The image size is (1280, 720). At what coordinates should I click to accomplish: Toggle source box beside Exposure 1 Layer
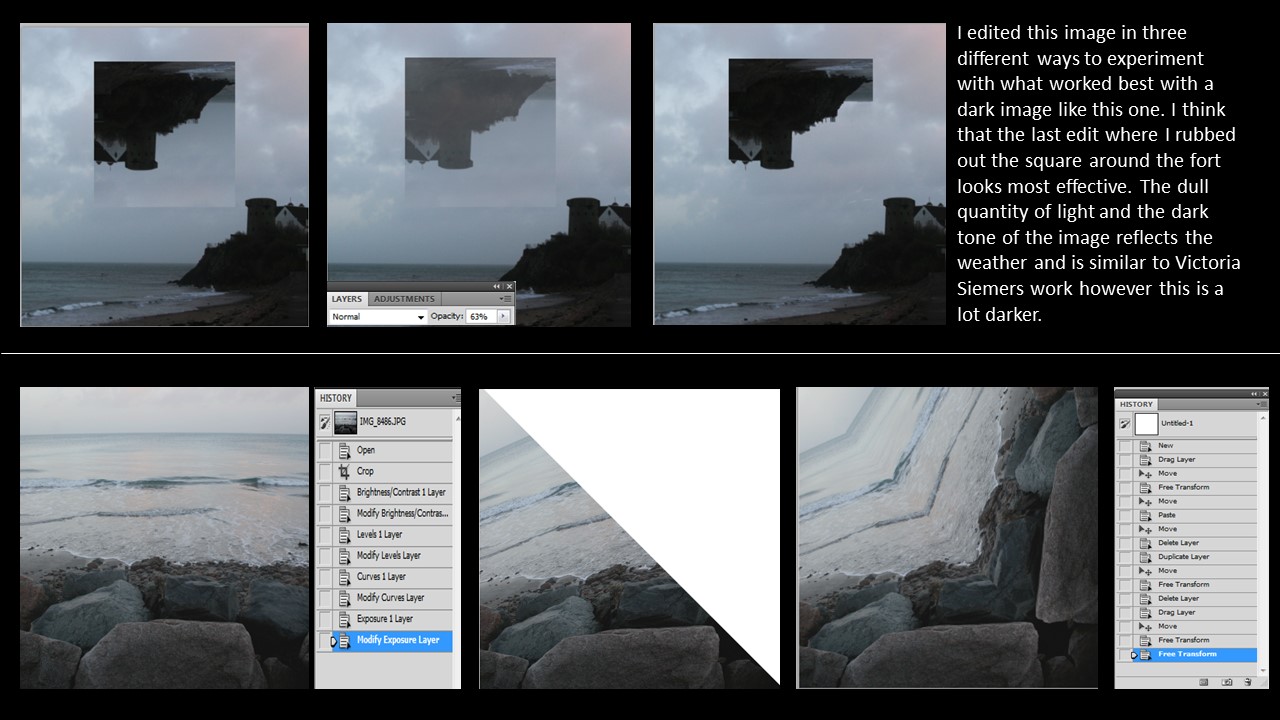point(325,618)
